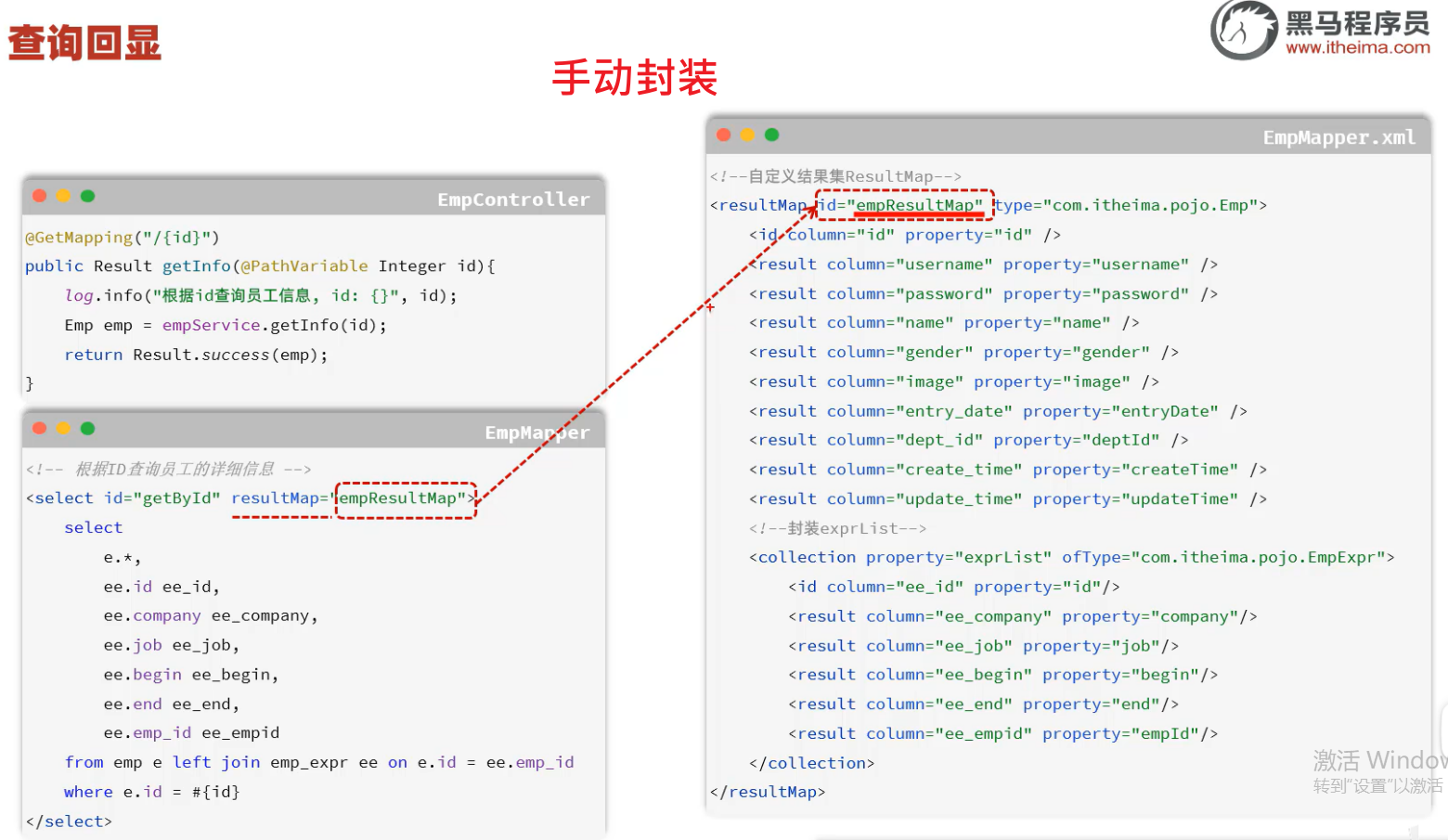Click the ee.end ee_end line

point(172,704)
